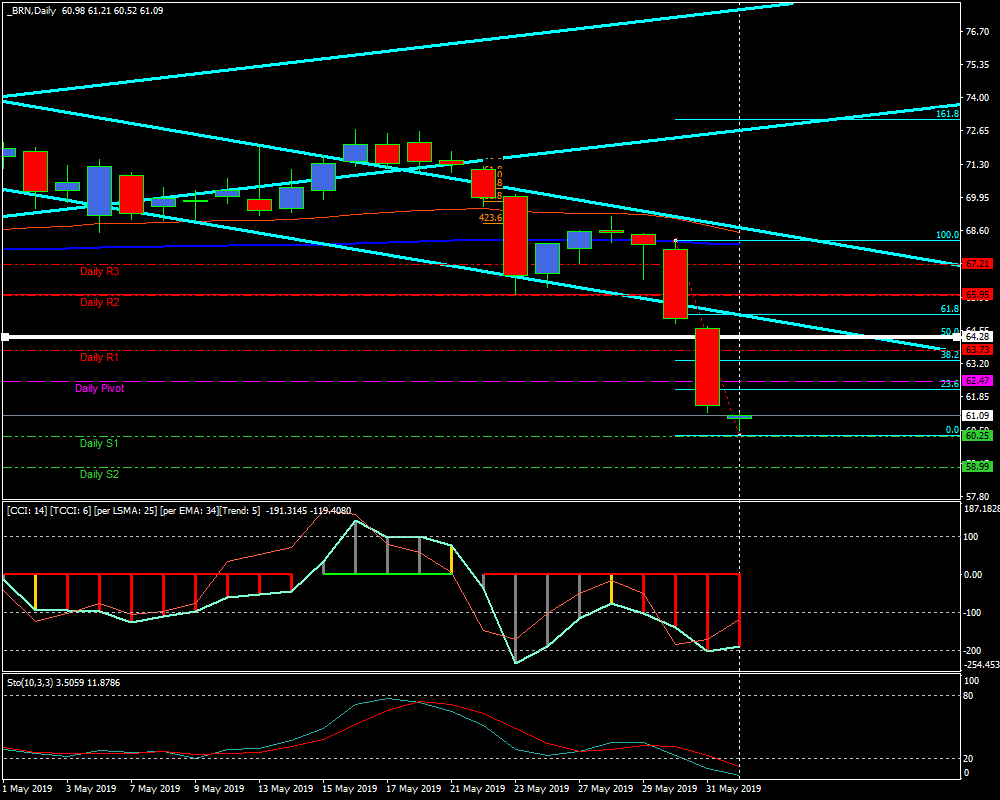Click the green 60.25 price tag
This screenshot has height=800, width=1000.
click(976, 436)
